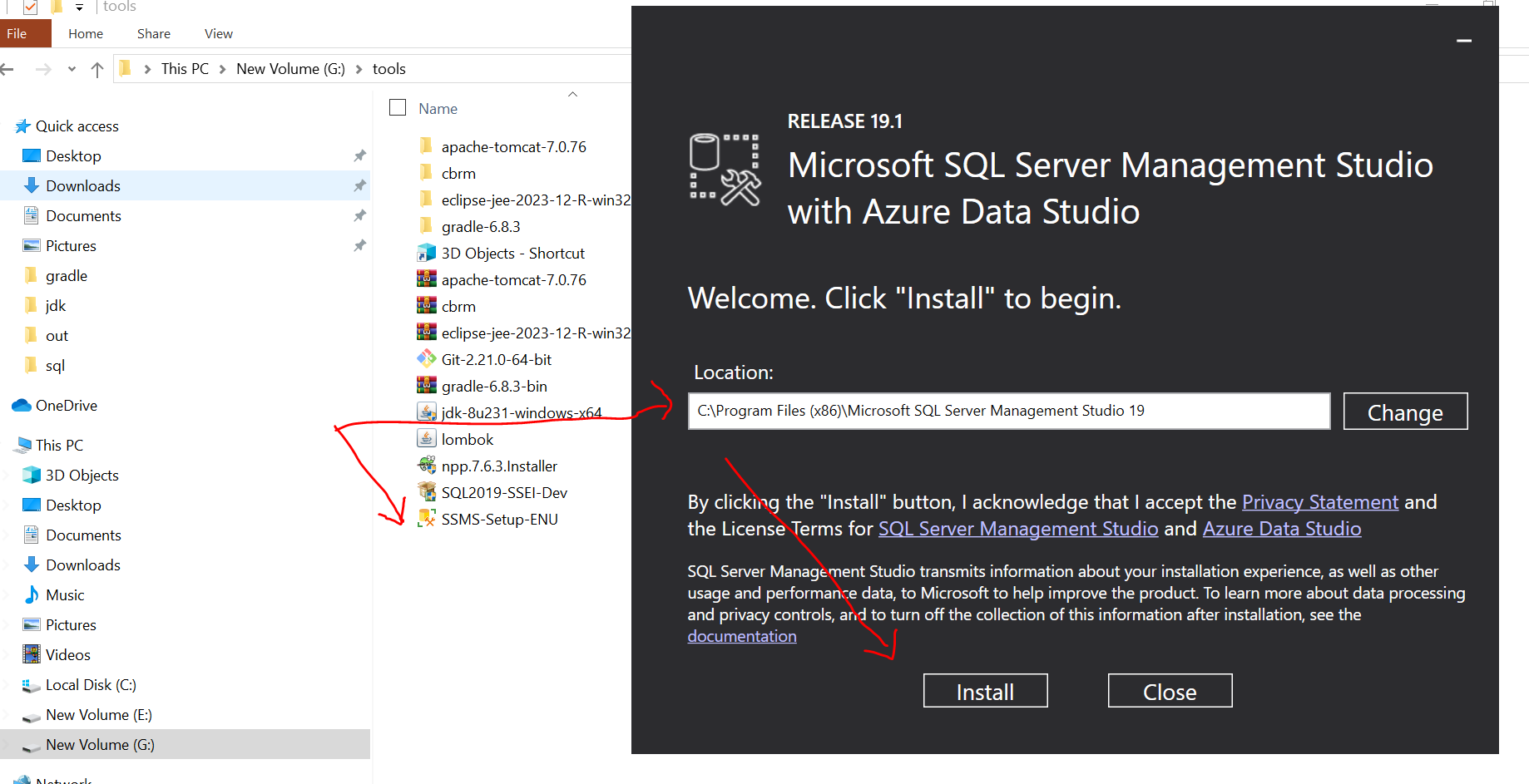The image size is (1529, 784).
Task: Open the documentation link in installer
Action: coord(742,636)
